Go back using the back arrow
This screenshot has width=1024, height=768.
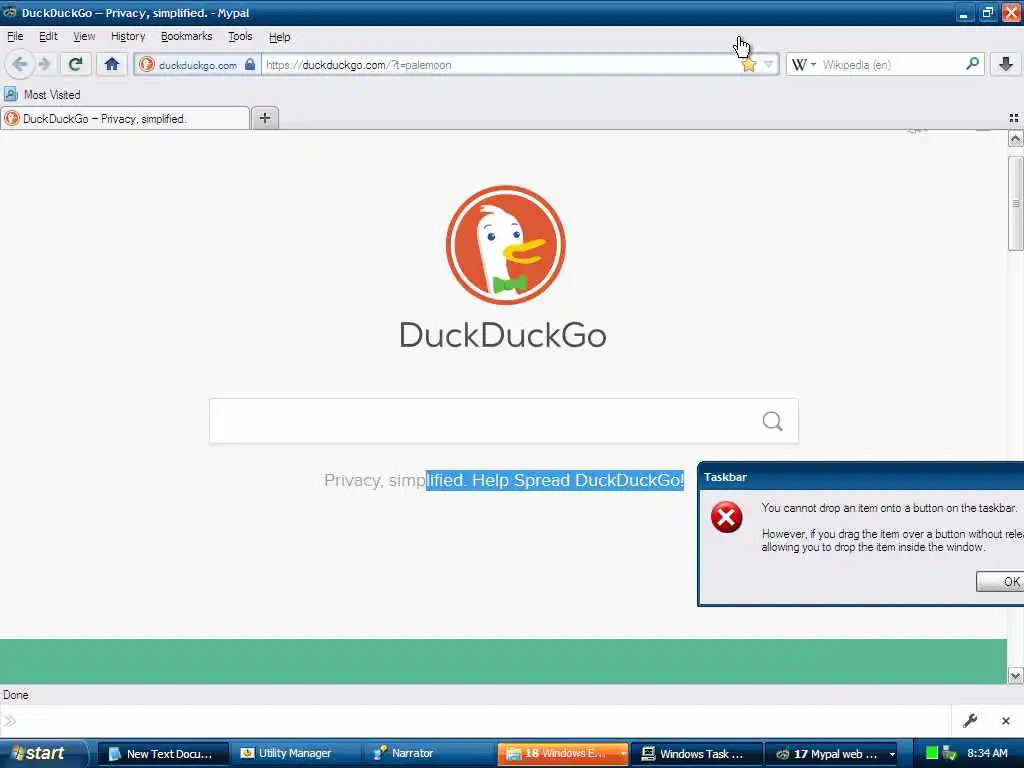[20, 64]
